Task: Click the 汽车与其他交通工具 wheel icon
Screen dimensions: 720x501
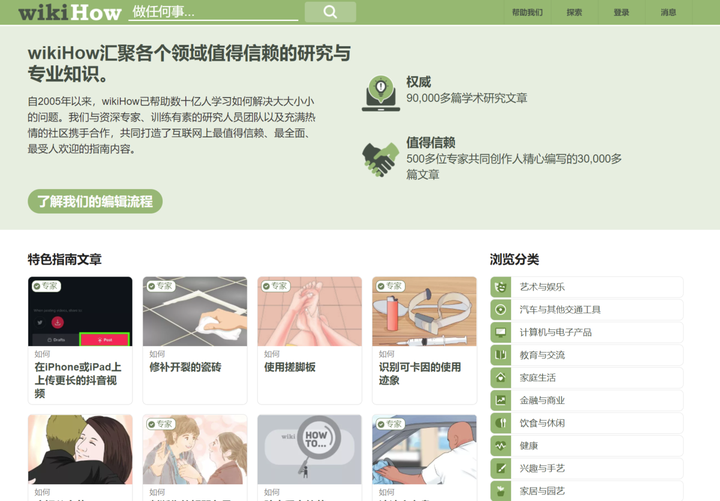Action: click(x=501, y=310)
